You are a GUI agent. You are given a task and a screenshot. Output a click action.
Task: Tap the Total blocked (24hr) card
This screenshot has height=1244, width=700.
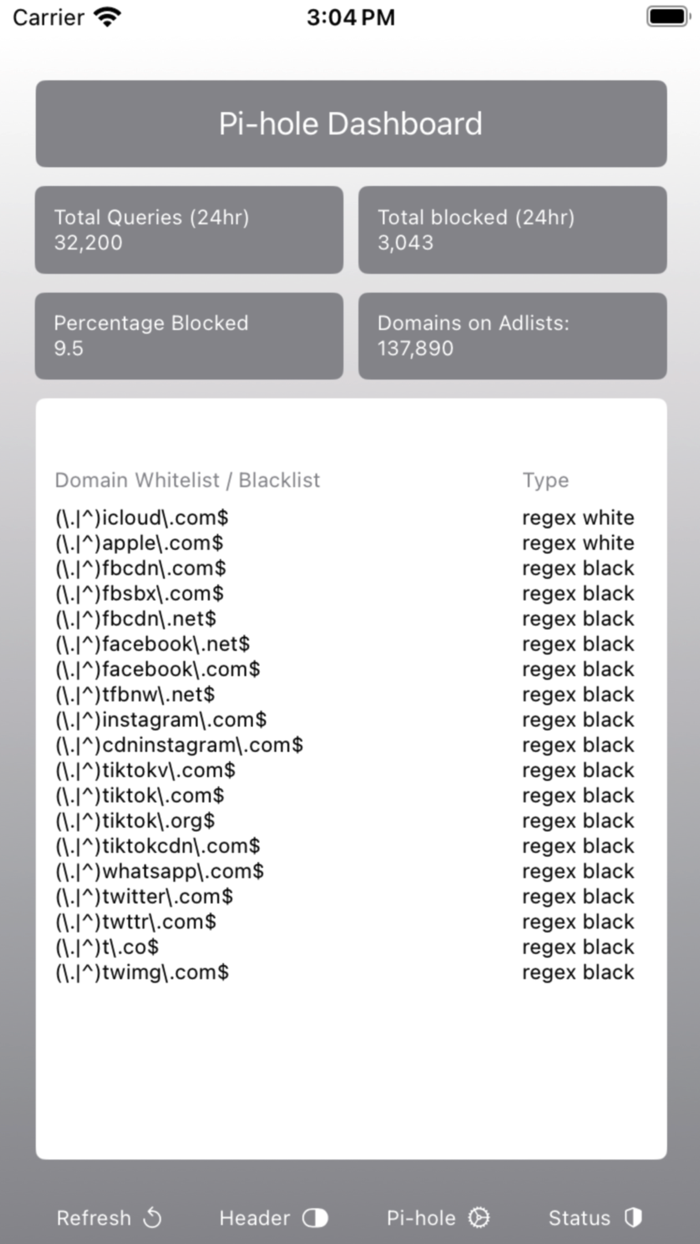click(x=513, y=230)
